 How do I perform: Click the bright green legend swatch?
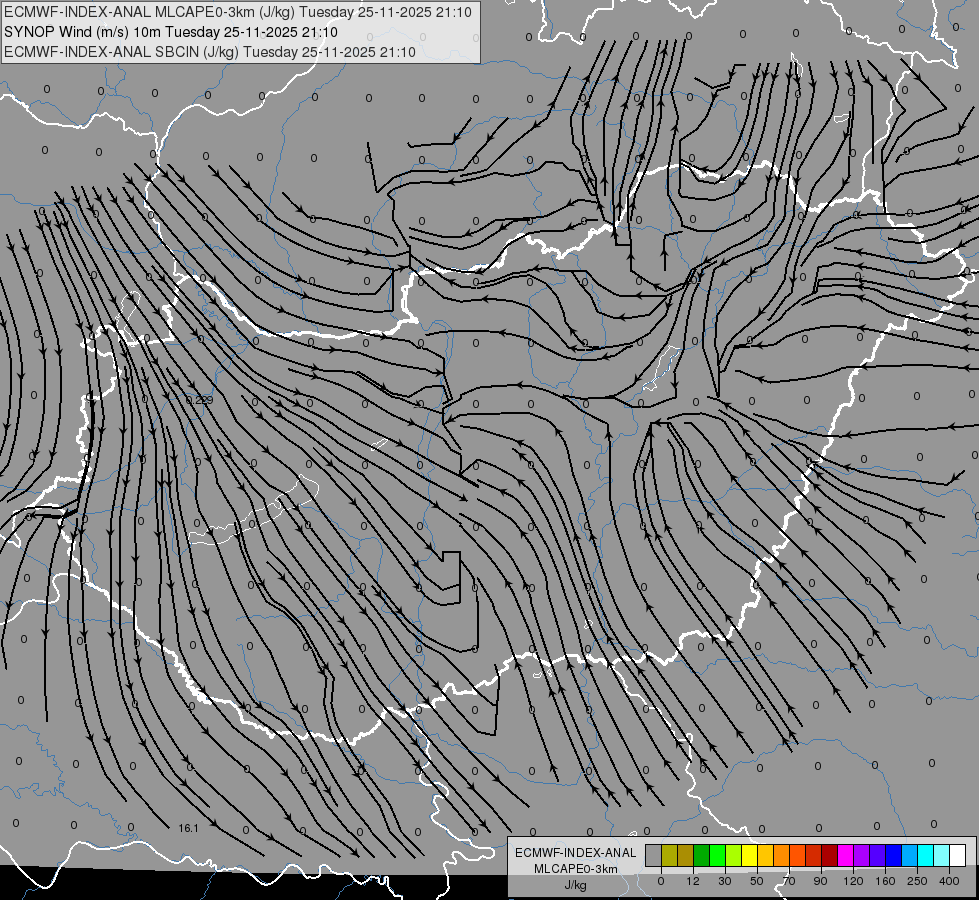pyautogui.click(x=717, y=855)
